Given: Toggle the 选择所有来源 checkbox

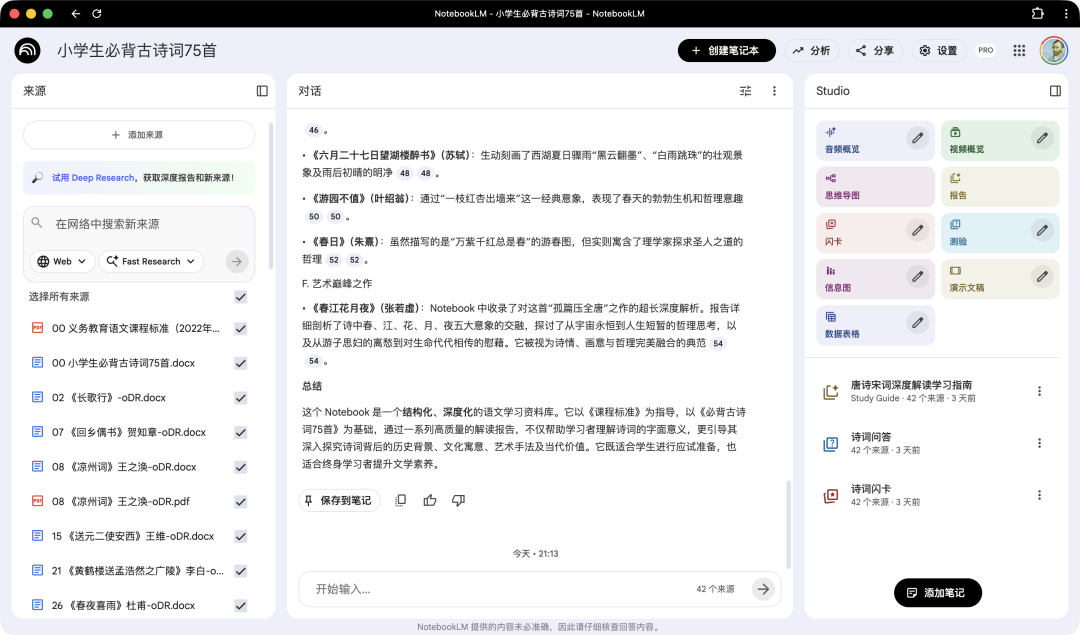Looking at the screenshot, I should point(240,297).
